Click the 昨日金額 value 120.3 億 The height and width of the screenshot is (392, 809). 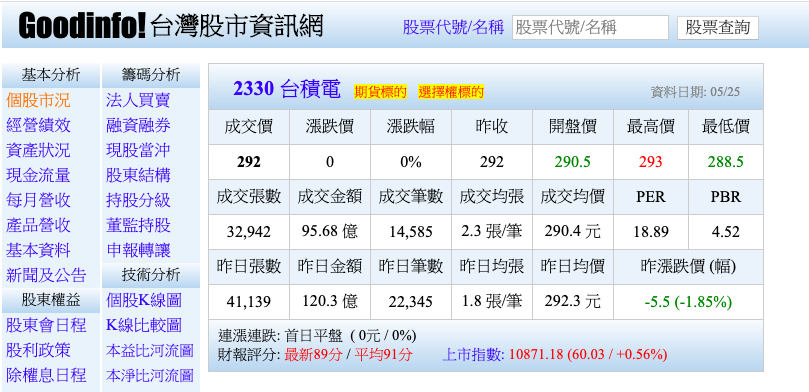(x=330, y=301)
